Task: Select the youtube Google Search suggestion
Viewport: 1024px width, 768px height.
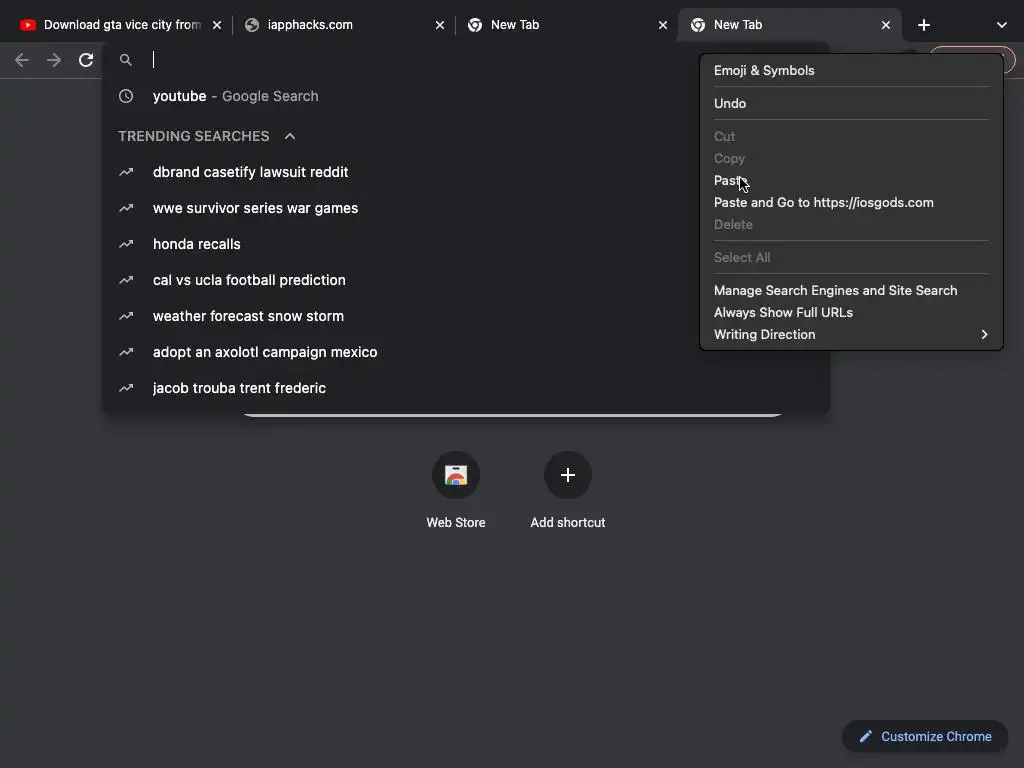Action: (235, 96)
